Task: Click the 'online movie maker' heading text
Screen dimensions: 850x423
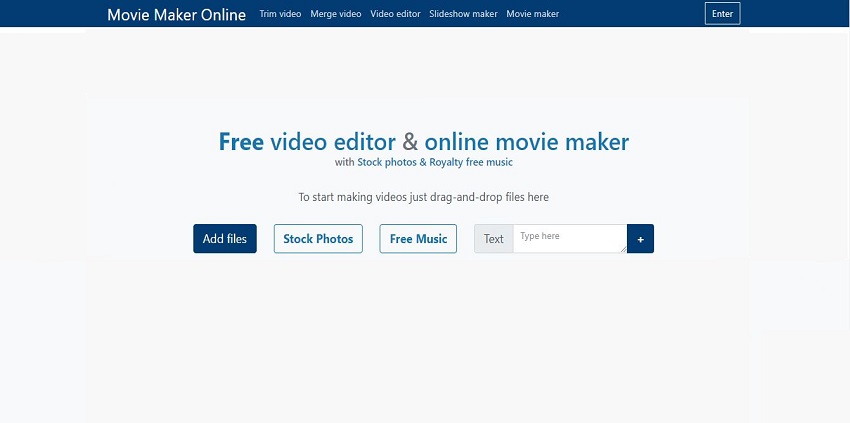Action: (x=526, y=142)
